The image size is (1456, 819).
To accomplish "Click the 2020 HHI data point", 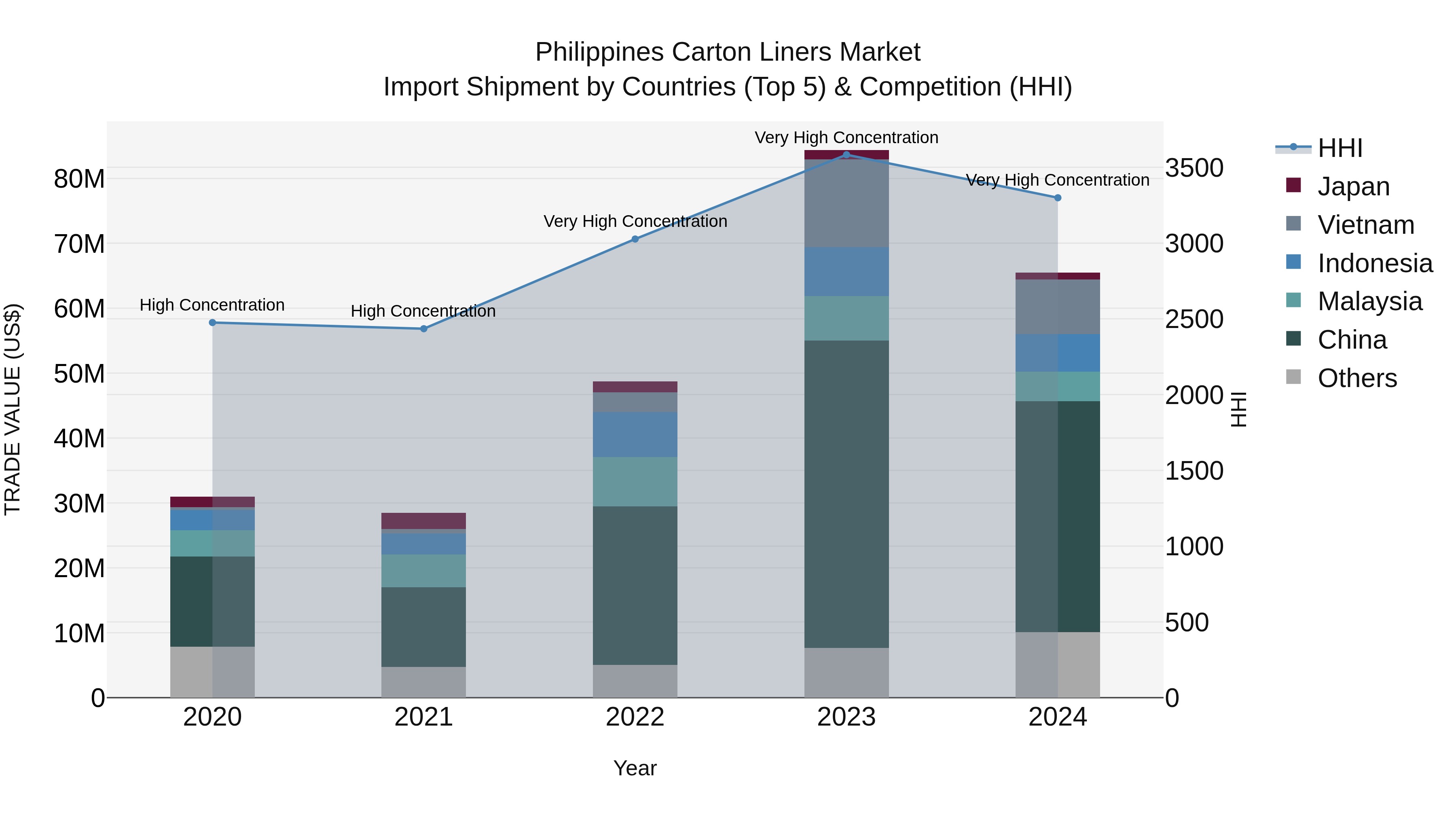I will click(x=212, y=323).
